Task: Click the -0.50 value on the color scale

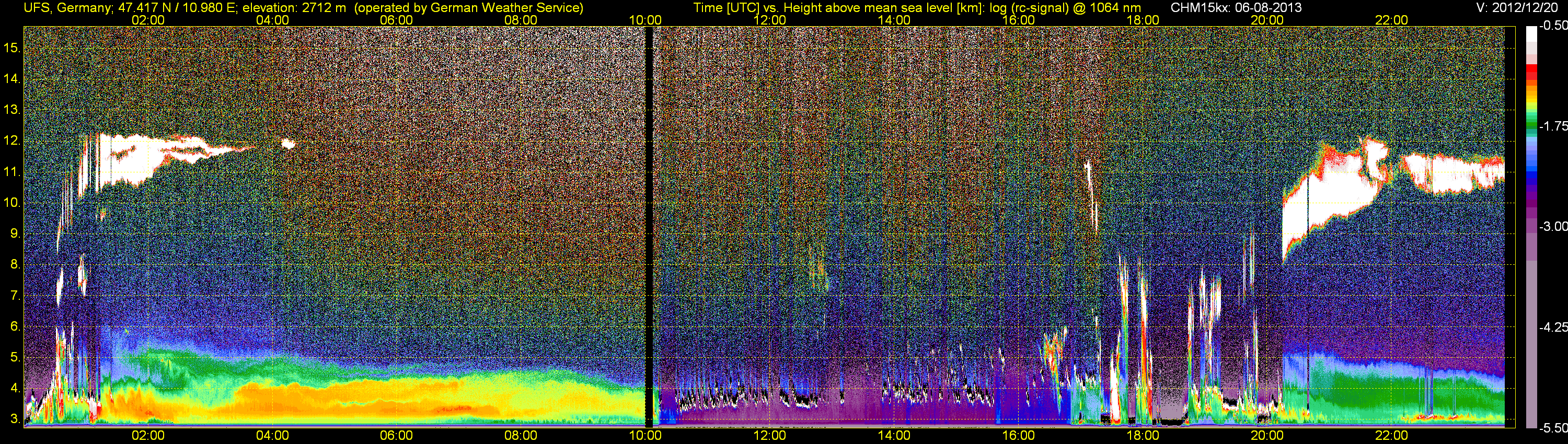Action: click(1553, 26)
